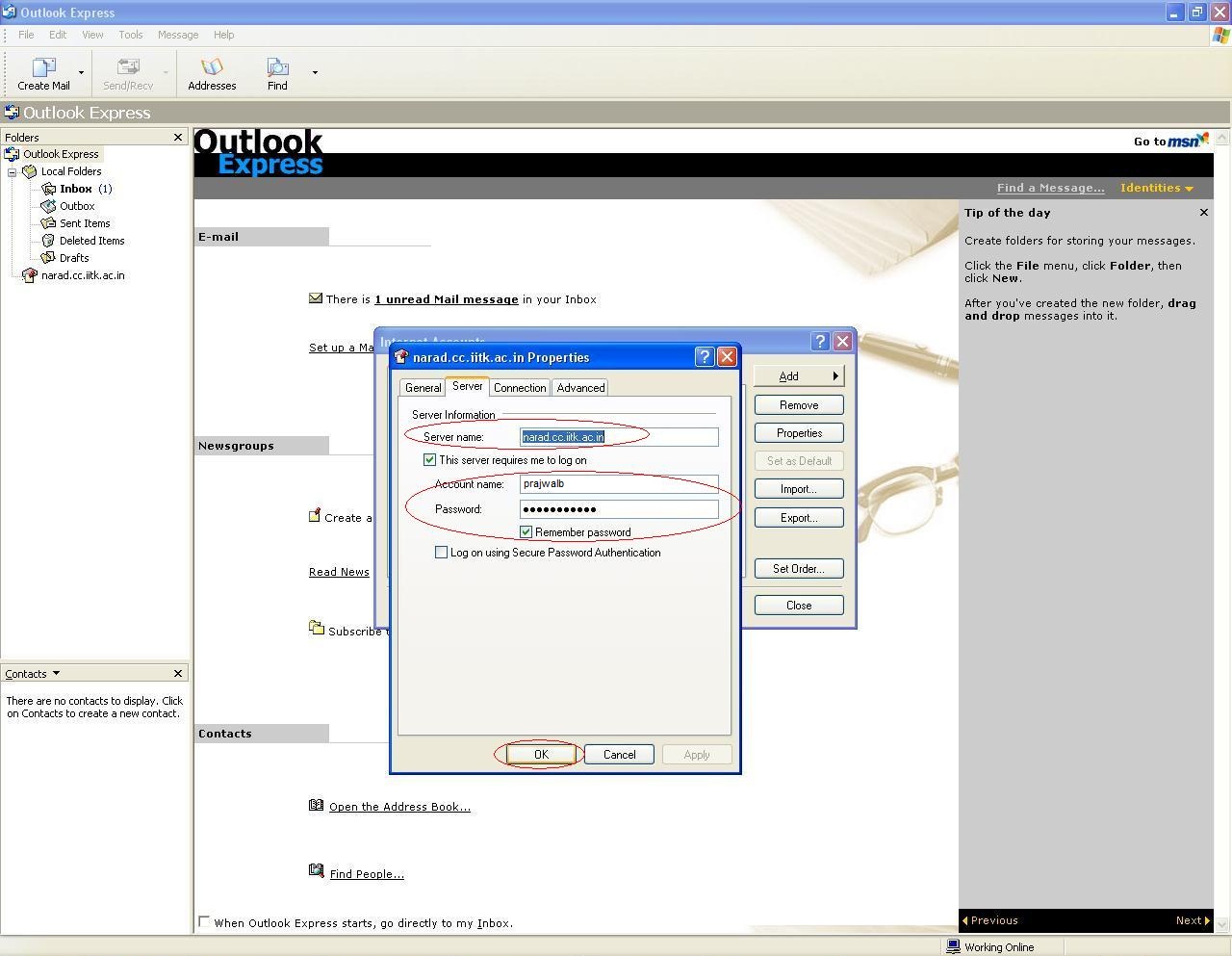Select the Deleted Items folder

[91, 241]
